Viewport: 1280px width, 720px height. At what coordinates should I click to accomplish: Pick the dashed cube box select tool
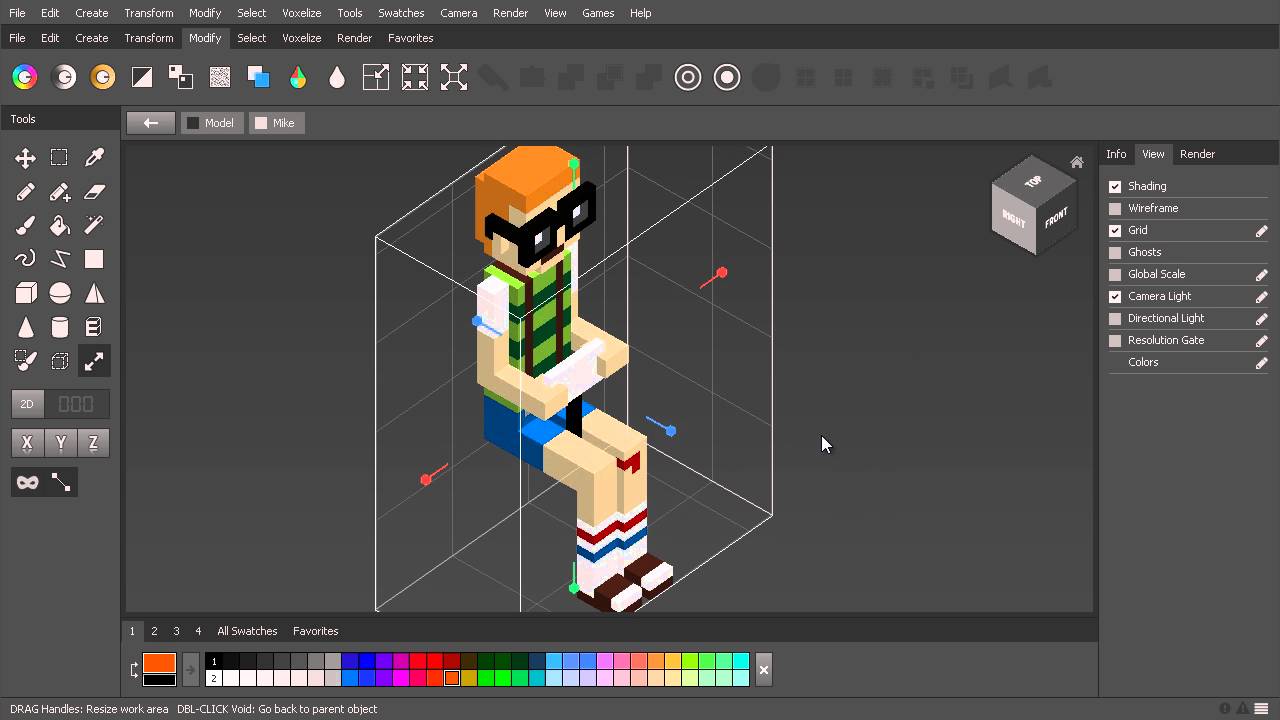(60, 361)
